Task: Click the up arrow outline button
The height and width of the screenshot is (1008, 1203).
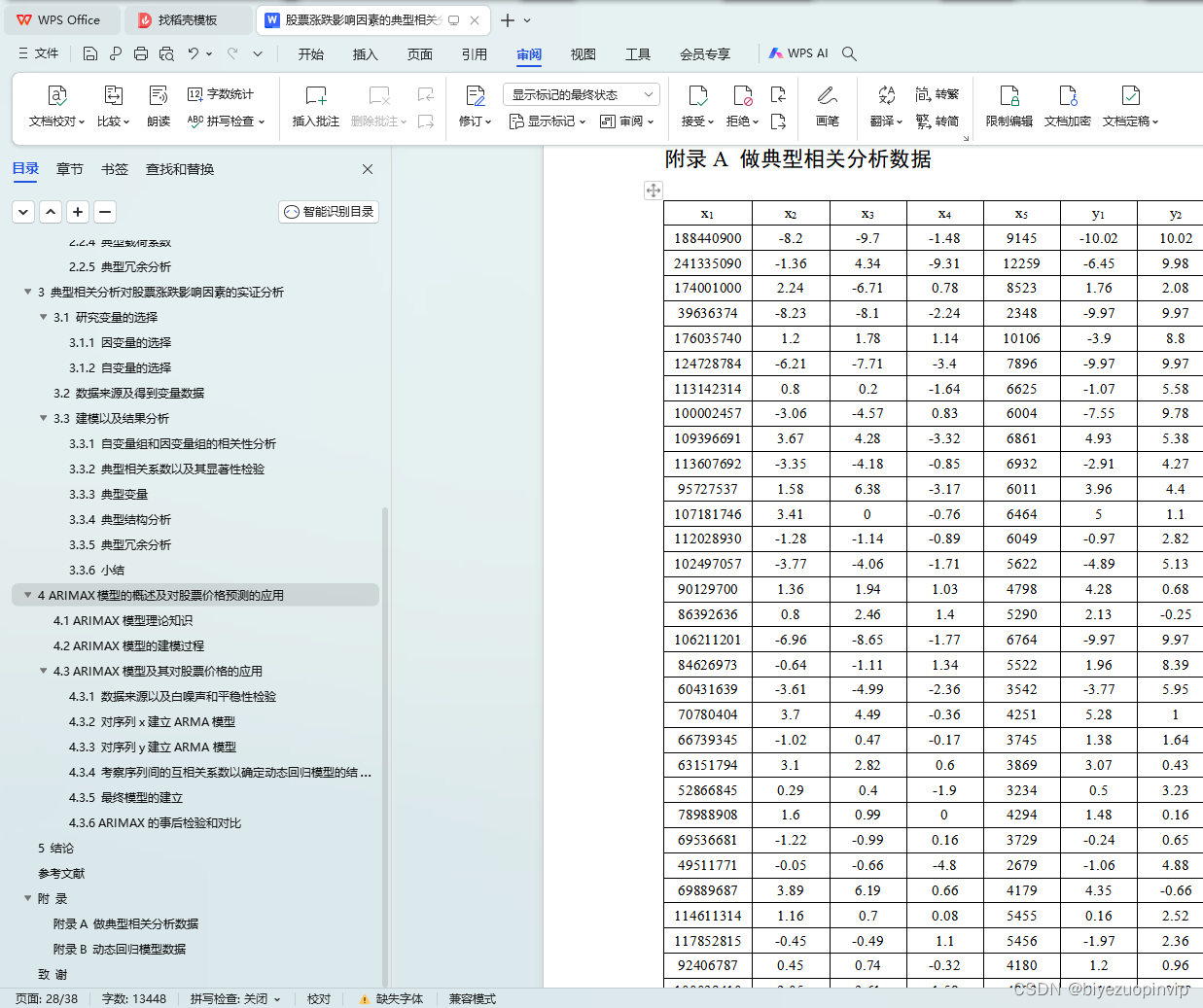Action: [51, 211]
